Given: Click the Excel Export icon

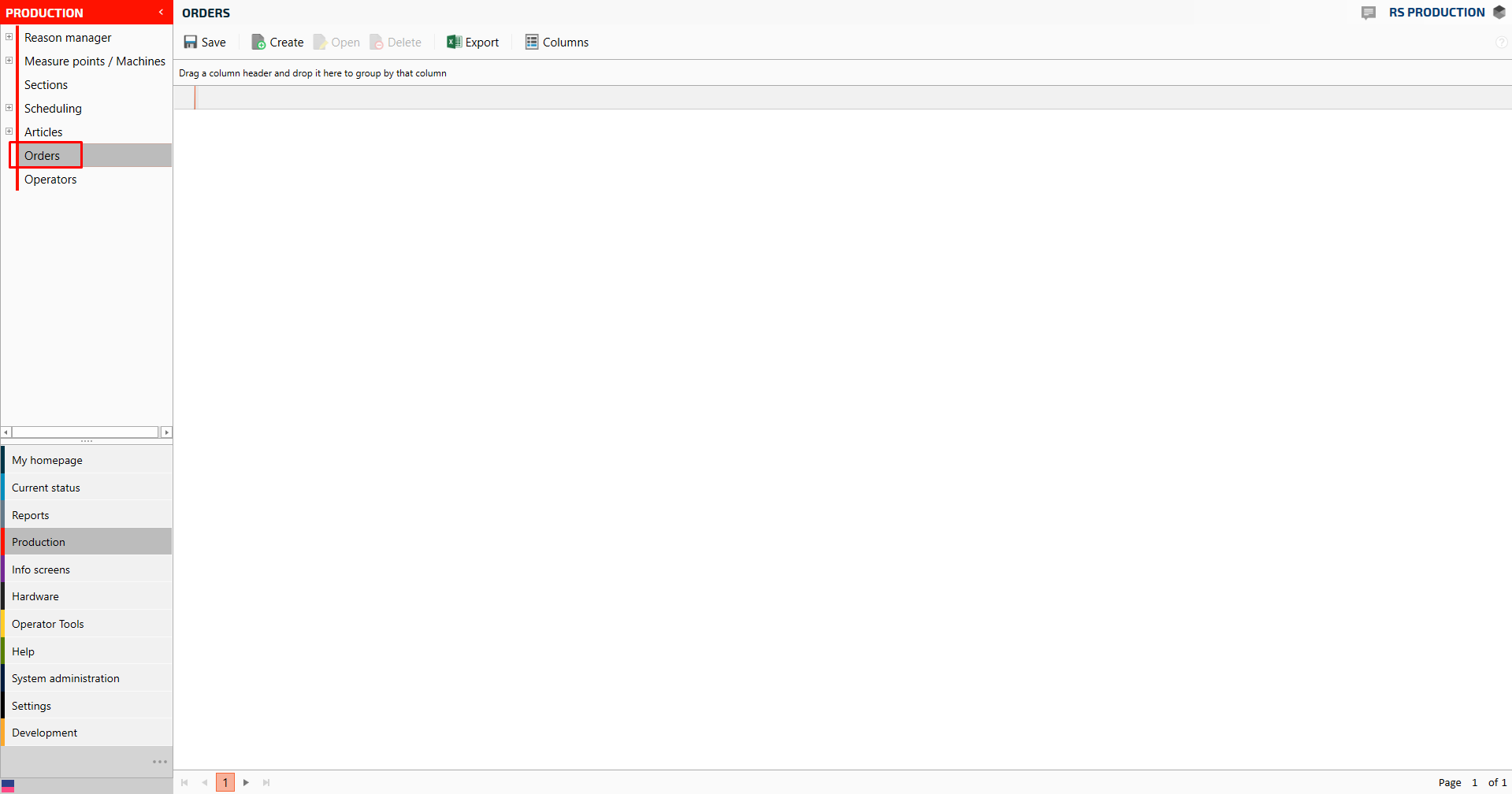Looking at the screenshot, I should pyautogui.click(x=454, y=43).
